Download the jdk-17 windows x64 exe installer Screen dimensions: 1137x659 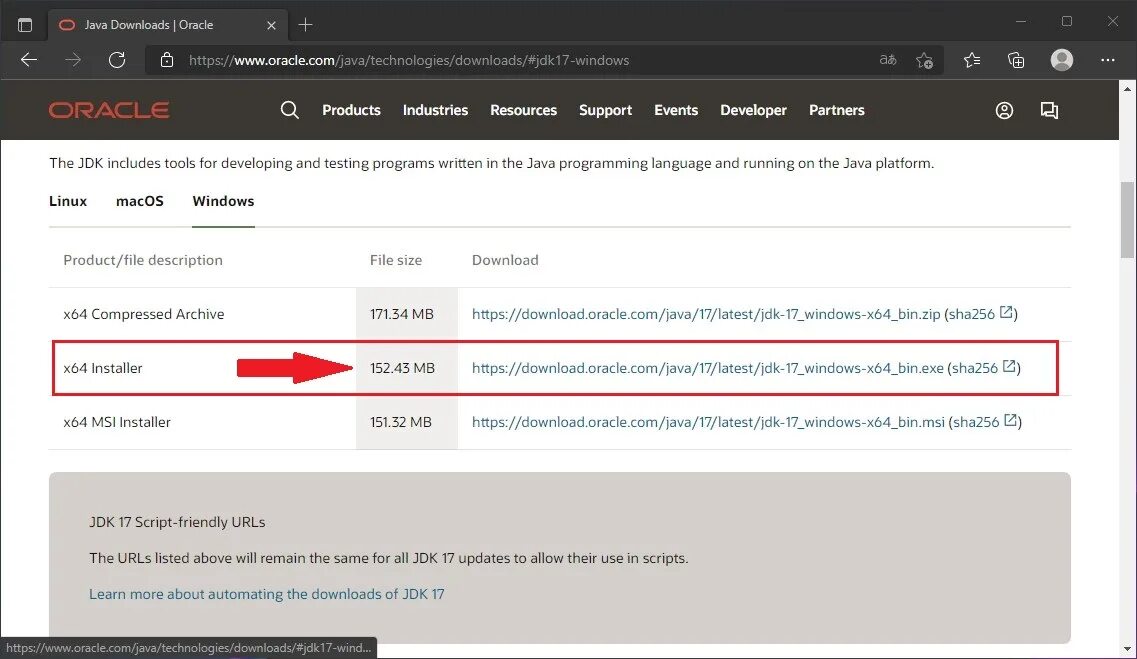(708, 368)
